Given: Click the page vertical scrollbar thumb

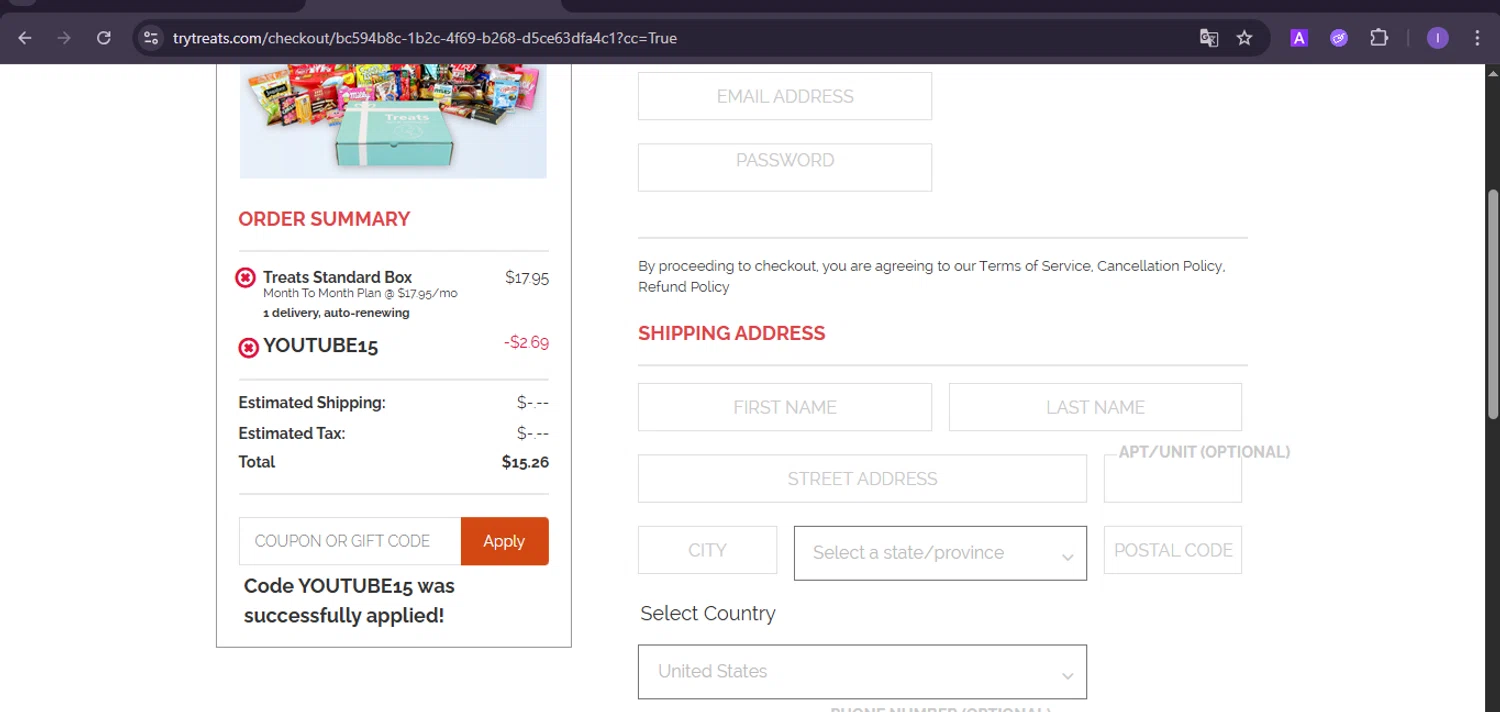Looking at the screenshot, I should (1493, 303).
